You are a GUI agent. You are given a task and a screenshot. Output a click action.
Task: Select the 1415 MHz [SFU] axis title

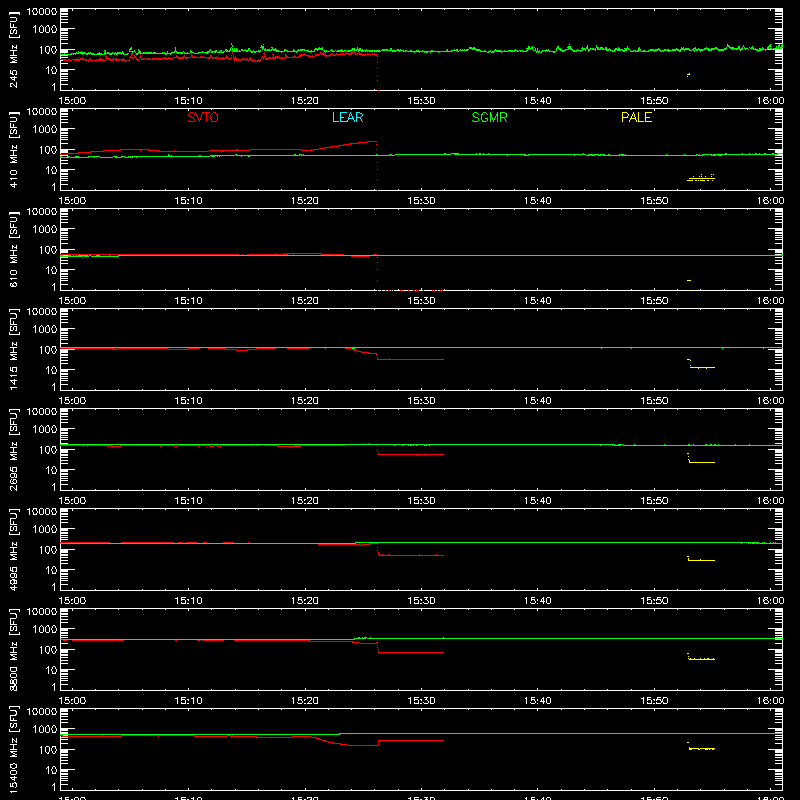click(14, 350)
